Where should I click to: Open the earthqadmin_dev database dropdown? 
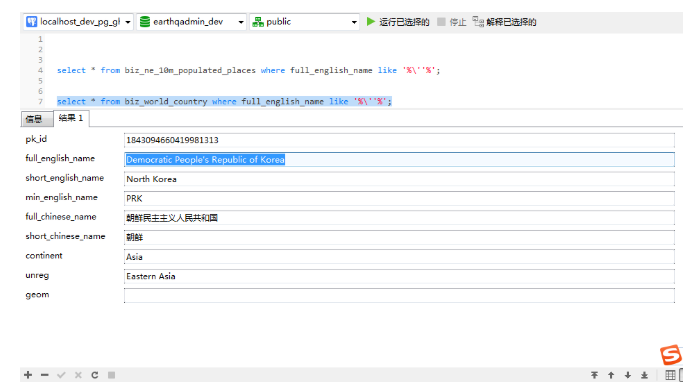191,22
